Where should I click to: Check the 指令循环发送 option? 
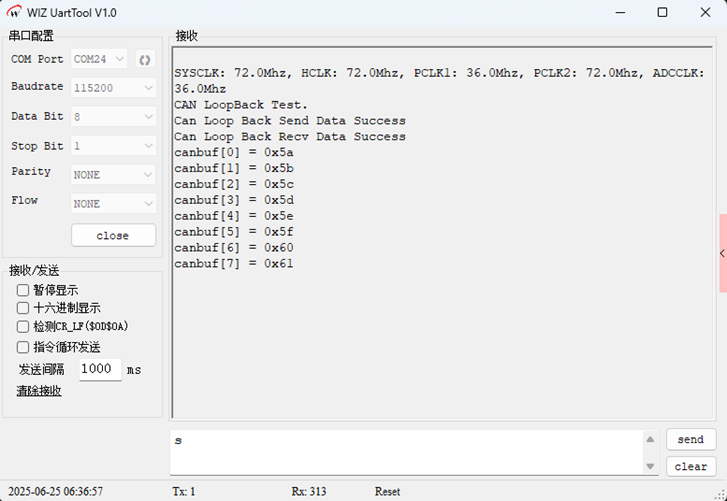click(x=23, y=347)
